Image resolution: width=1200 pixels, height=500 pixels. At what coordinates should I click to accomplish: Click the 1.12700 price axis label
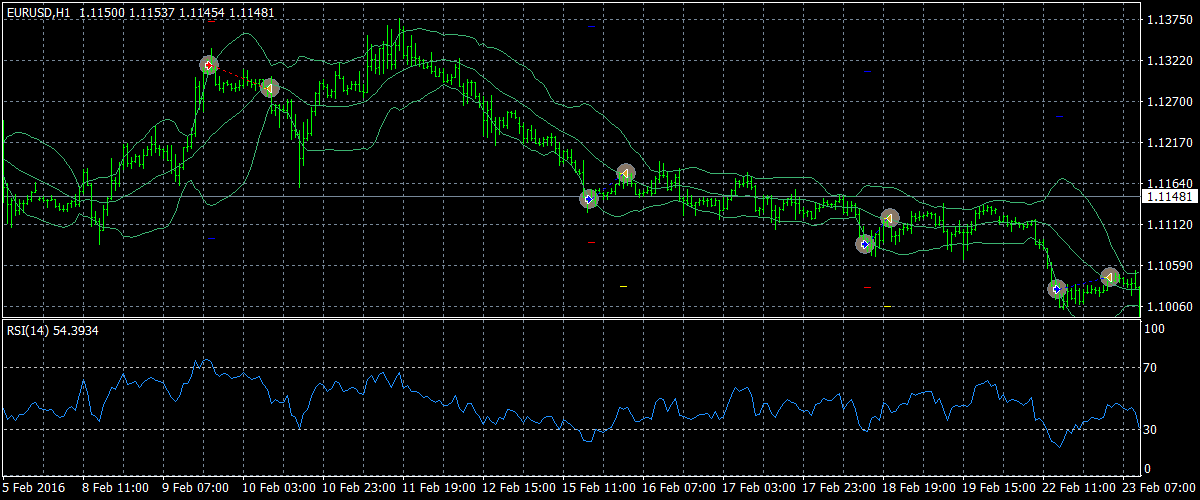click(1168, 102)
